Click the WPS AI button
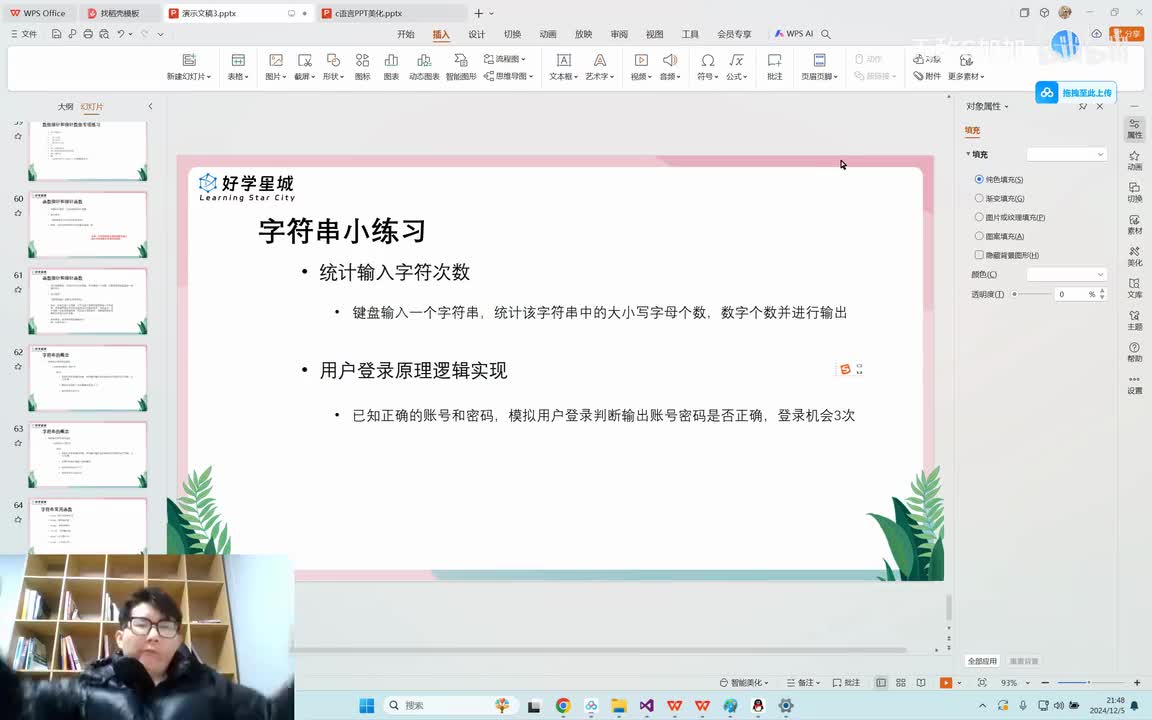 tap(794, 34)
